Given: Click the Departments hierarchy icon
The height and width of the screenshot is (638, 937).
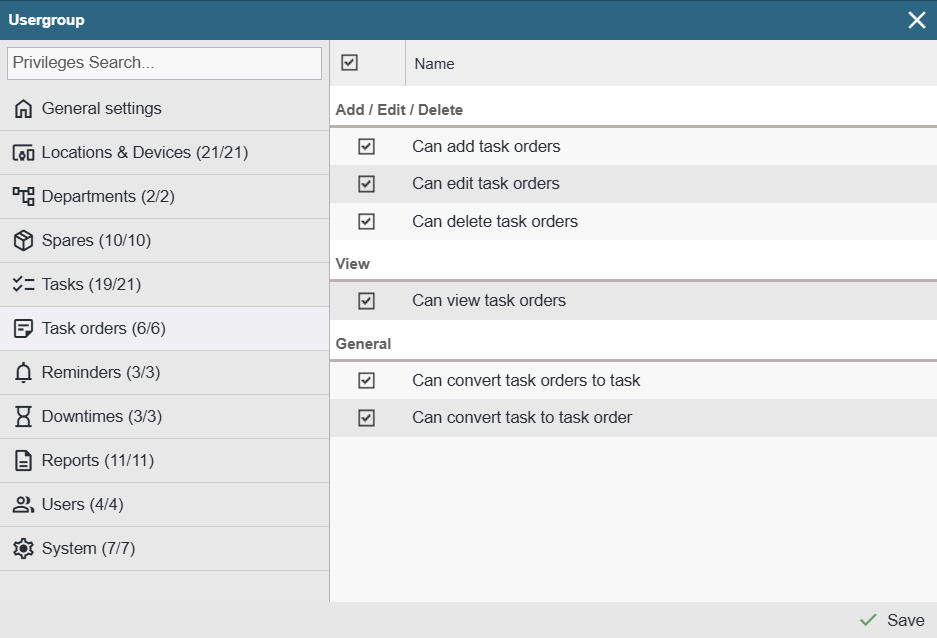Looking at the screenshot, I should pos(23,197).
